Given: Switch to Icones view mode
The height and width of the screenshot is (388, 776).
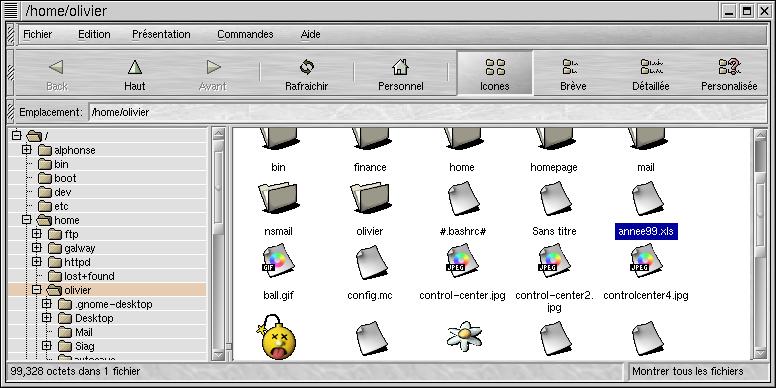Looking at the screenshot, I should [x=495, y=73].
